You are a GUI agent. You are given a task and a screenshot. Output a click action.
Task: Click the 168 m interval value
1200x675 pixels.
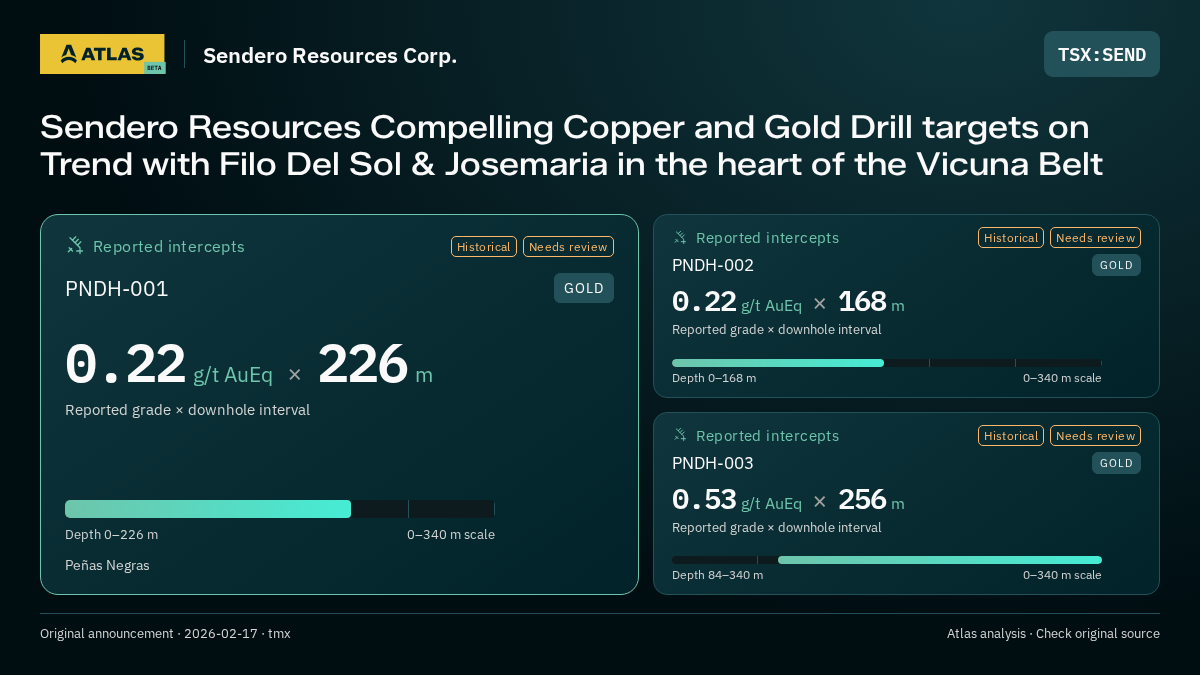pos(871,302)
